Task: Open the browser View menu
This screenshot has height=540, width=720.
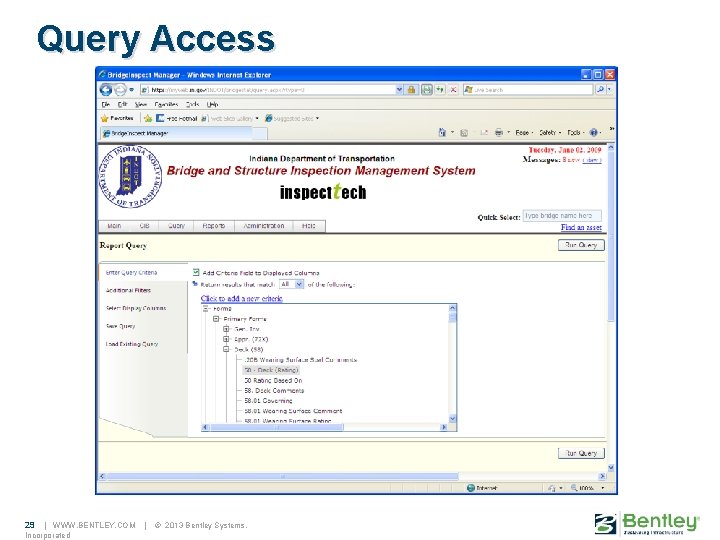Action: pos(141,105)
